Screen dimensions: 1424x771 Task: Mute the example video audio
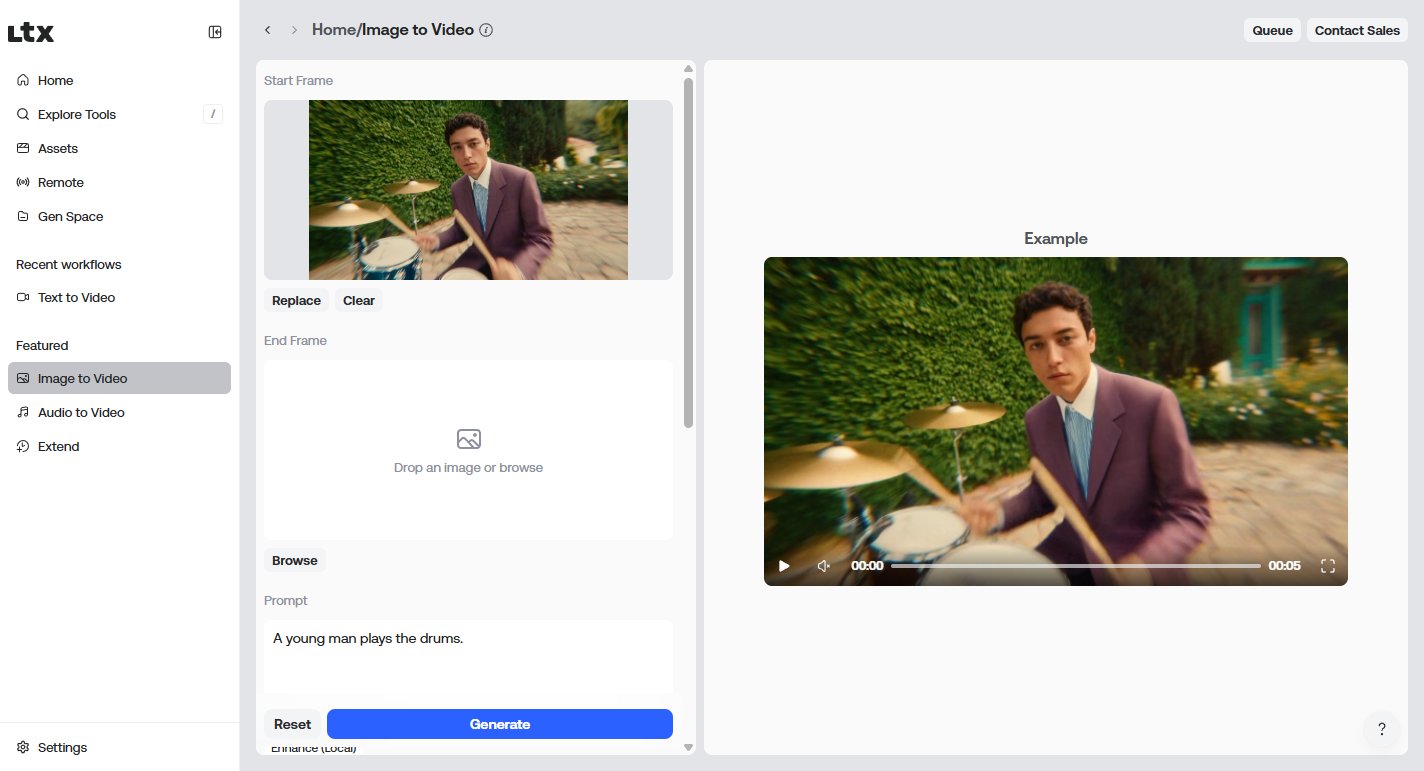[x=823, y=566]
